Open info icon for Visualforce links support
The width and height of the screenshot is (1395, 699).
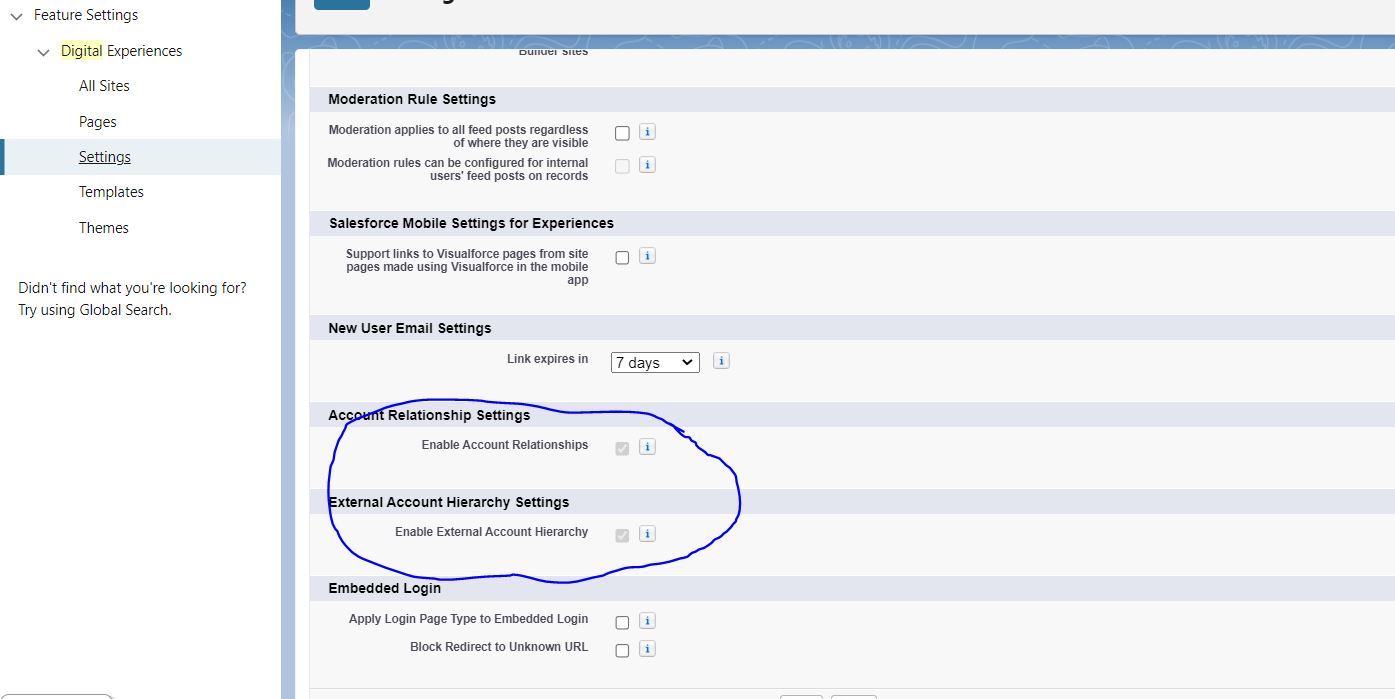(647, 256)
